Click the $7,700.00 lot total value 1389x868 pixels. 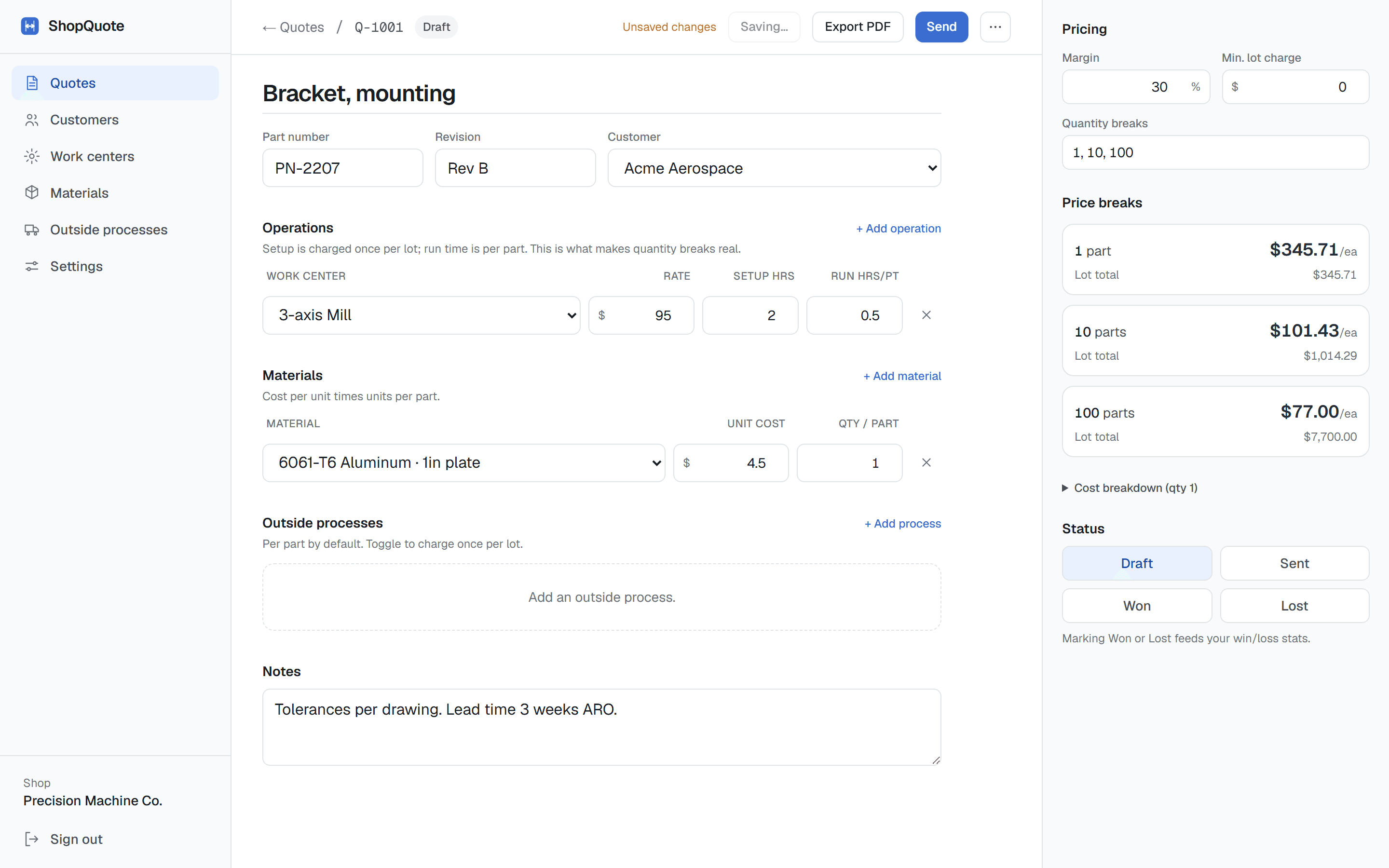1330,437
